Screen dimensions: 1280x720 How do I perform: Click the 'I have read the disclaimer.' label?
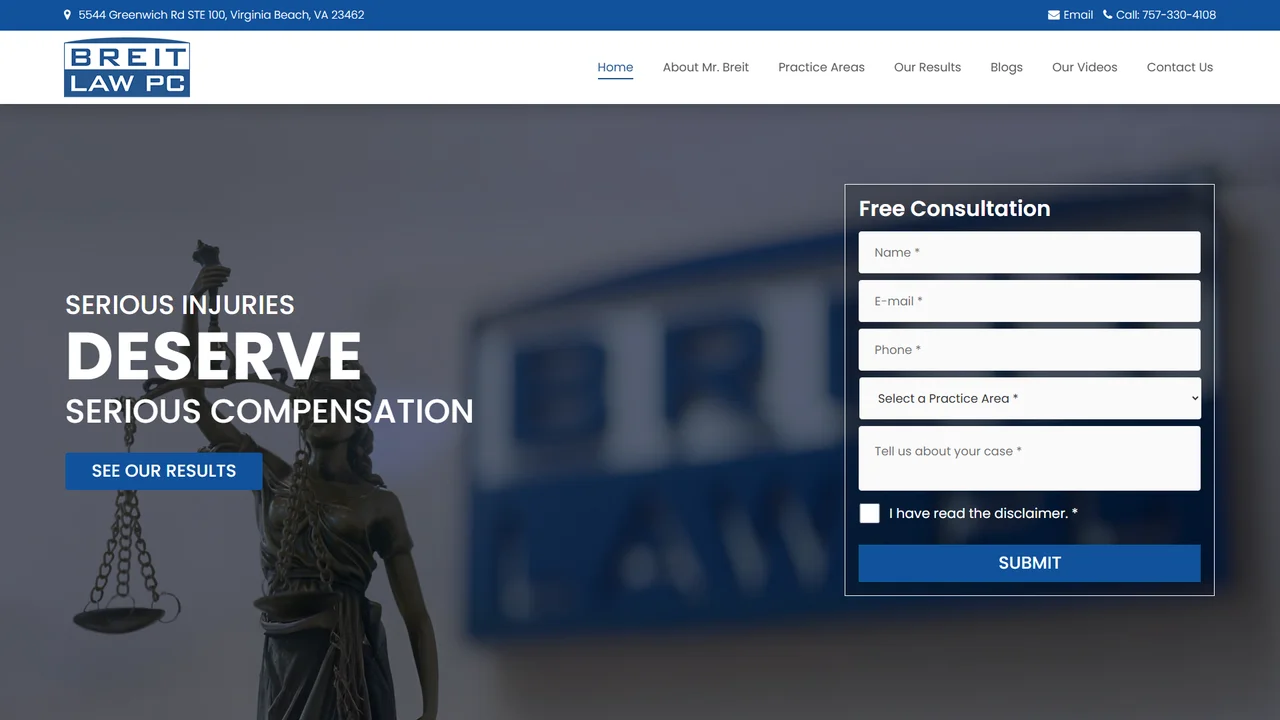point(983,513)
